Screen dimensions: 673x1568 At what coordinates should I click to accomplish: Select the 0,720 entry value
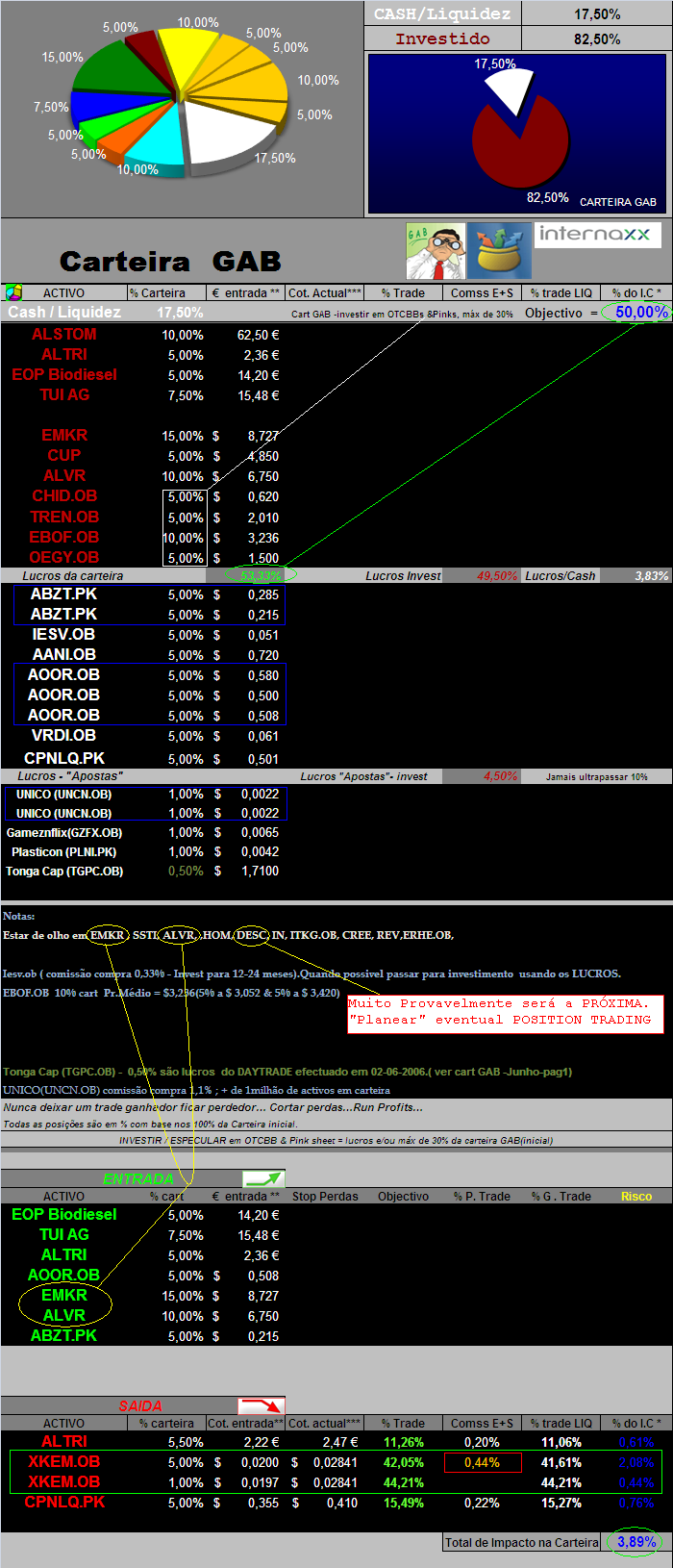click(263, 655)
